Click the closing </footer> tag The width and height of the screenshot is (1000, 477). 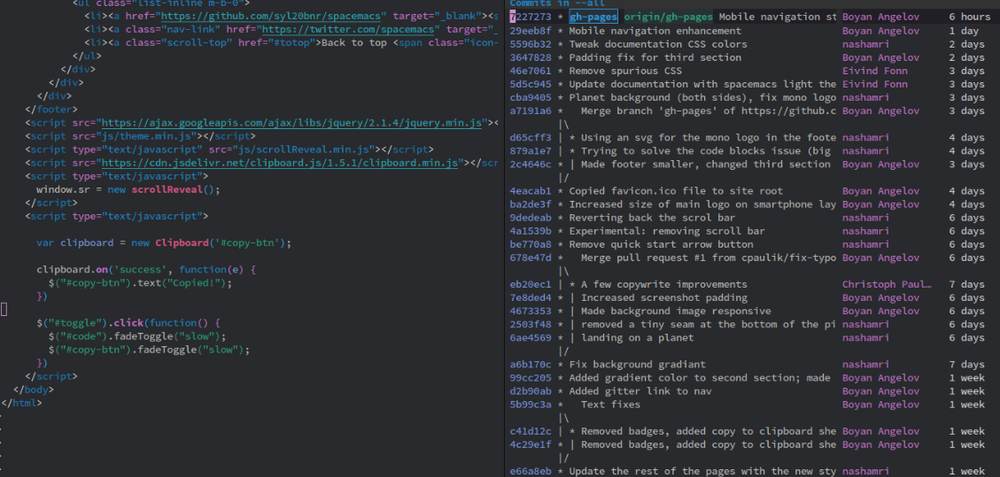pyautogui.click(x=51, y=110)
